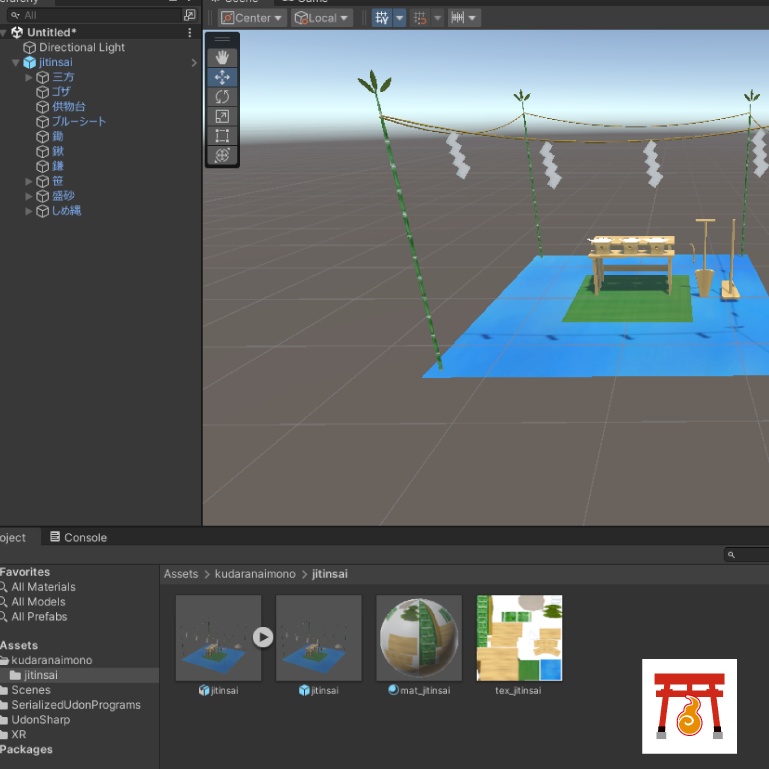Open the Local handle rotation dropdown
This screenshot has height=769, width=769.
click(322, 18)
